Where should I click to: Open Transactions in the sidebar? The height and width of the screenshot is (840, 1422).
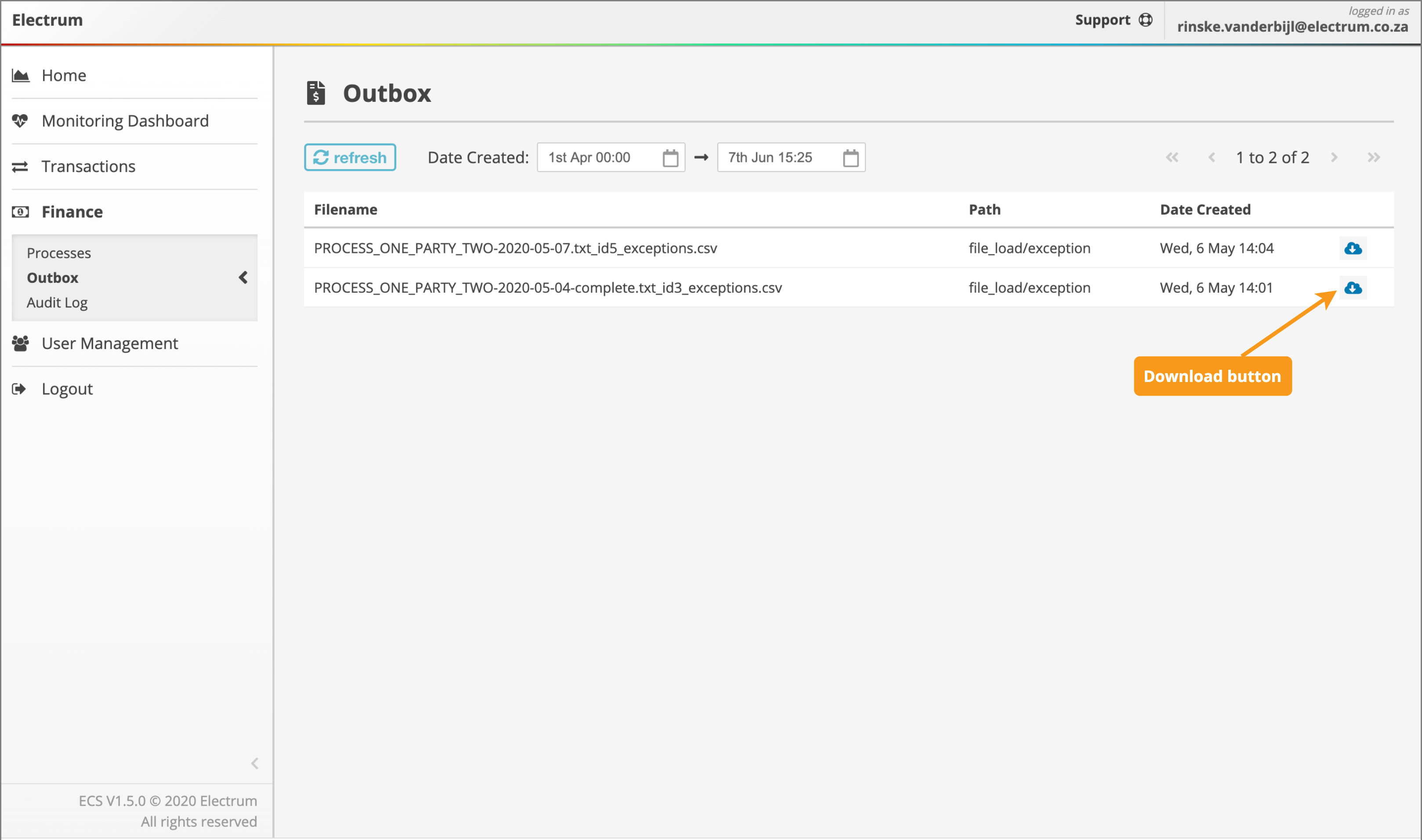point(88,166)
